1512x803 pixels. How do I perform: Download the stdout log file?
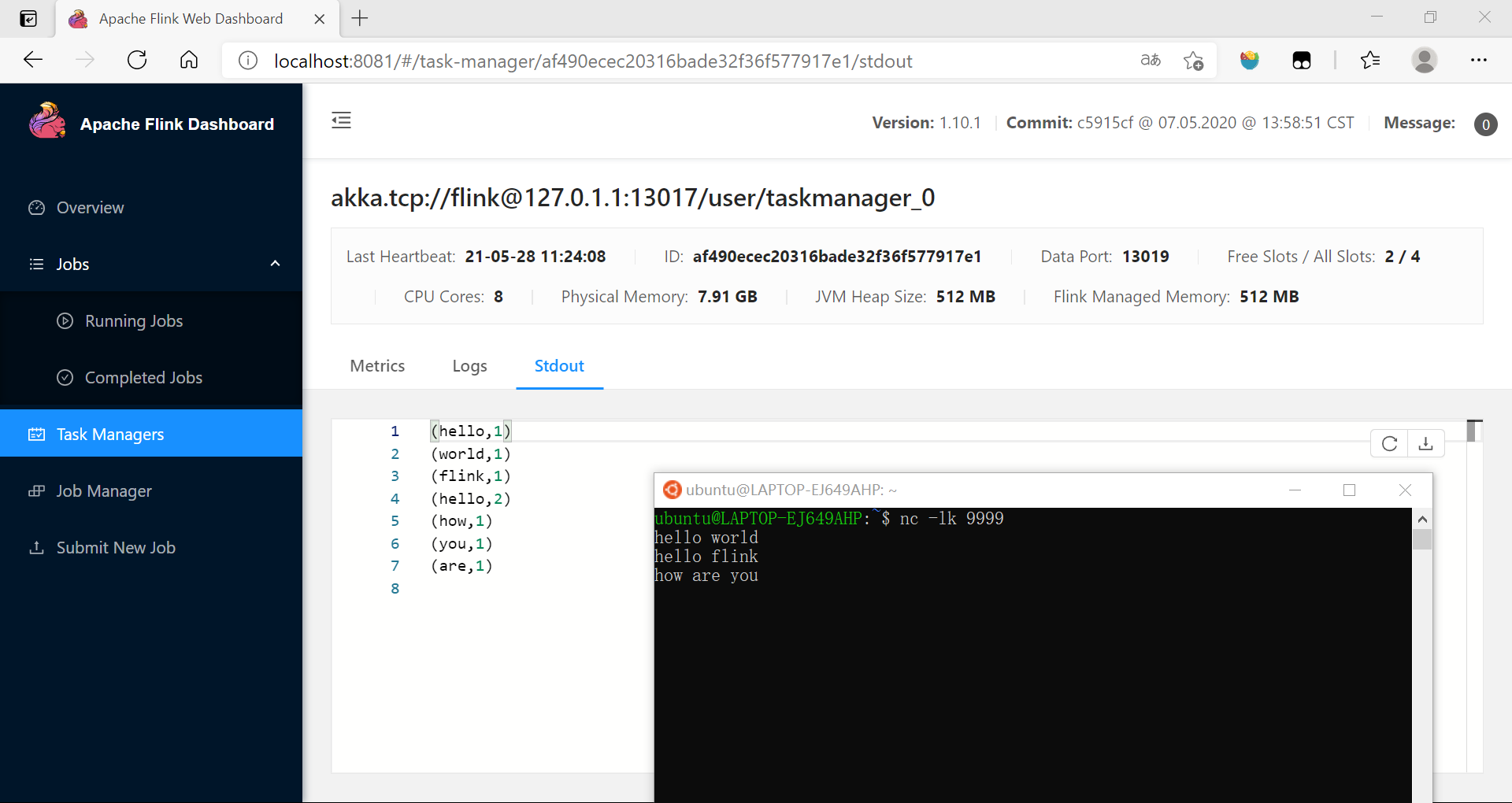(x=1425, y=444)
